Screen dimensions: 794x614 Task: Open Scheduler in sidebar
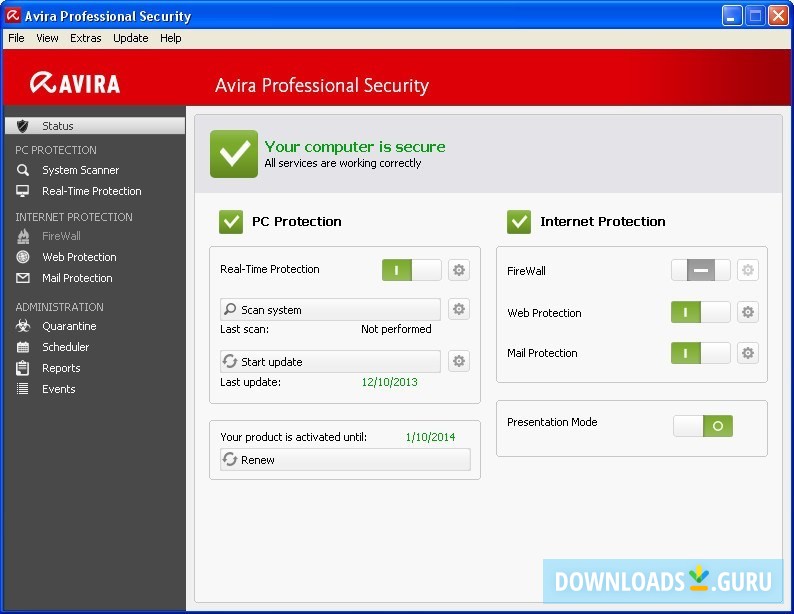click(66, 347)
